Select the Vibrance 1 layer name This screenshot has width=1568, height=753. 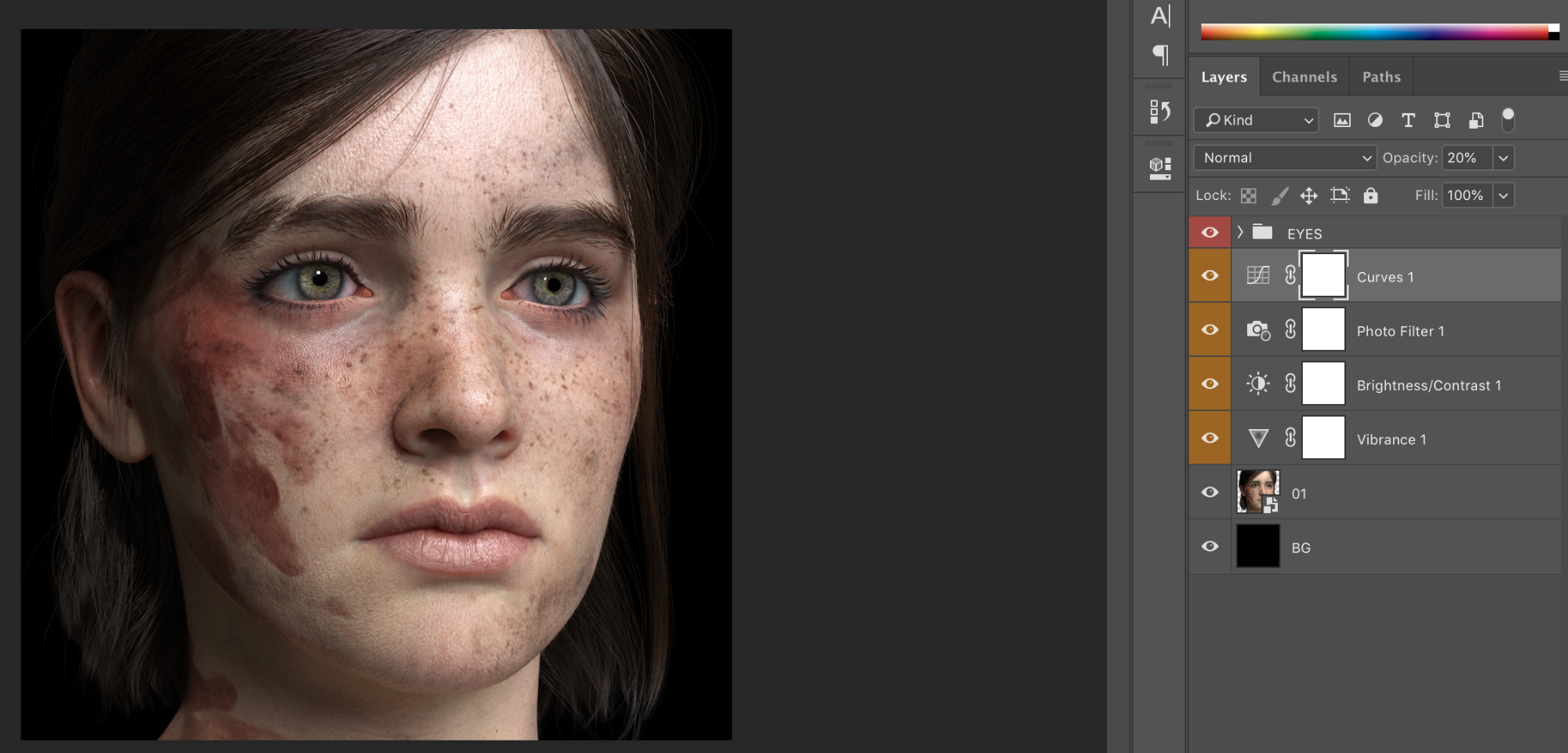point(1392,439)
